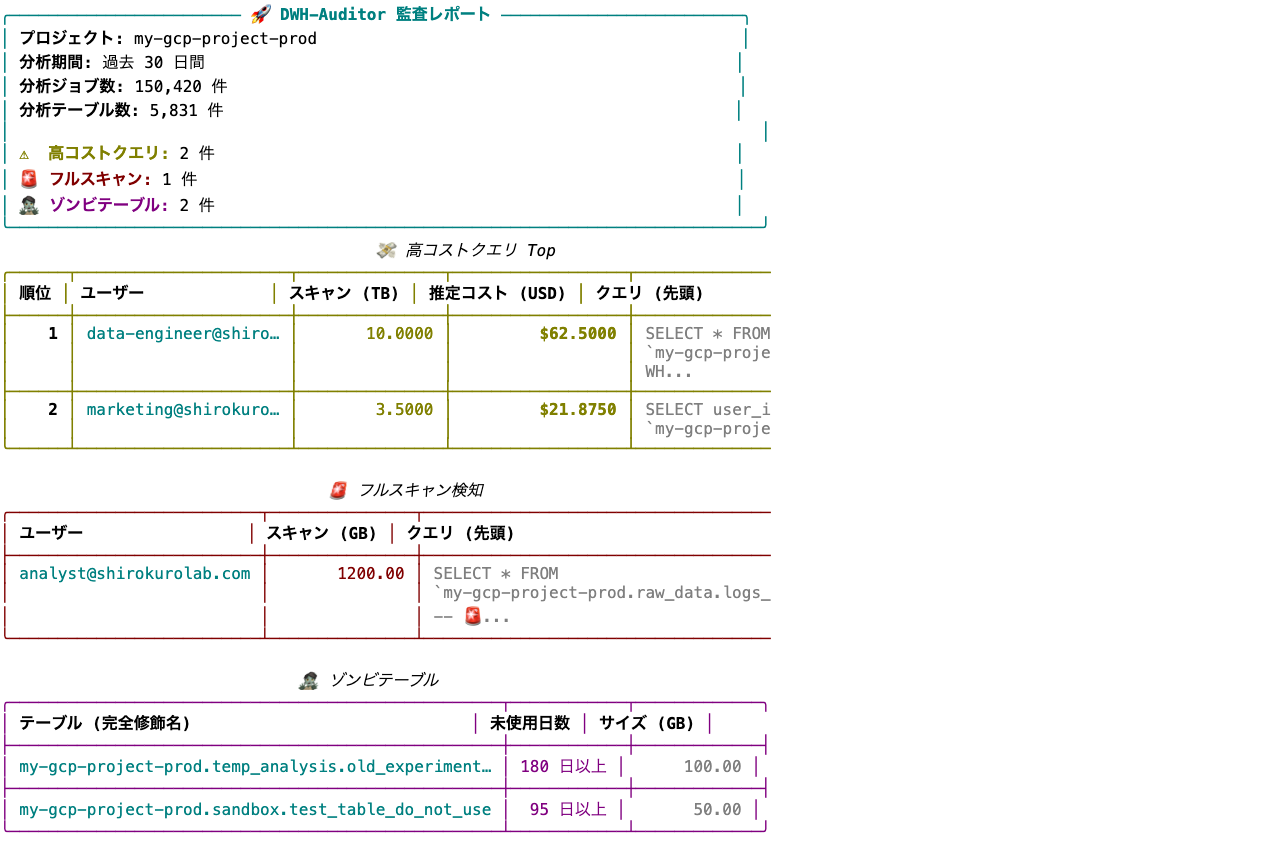The width and height of the screenshot is (1264, 859).
Task: Click the siren emoji inside the full-scan query cell
Action: click(473, 617)
